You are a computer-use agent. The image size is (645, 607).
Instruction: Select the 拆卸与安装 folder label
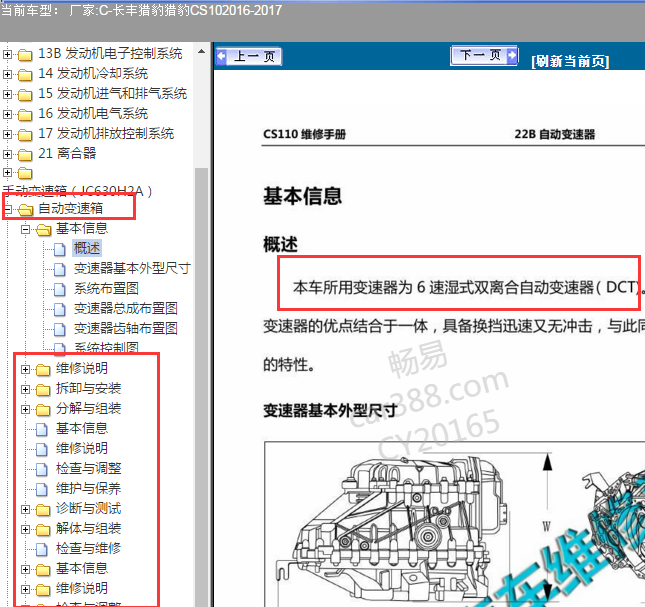(88, 388)
